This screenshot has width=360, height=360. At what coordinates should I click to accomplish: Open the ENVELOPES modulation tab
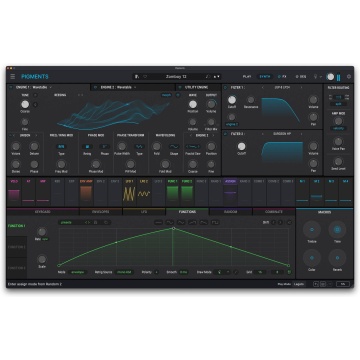pos(101,212)
